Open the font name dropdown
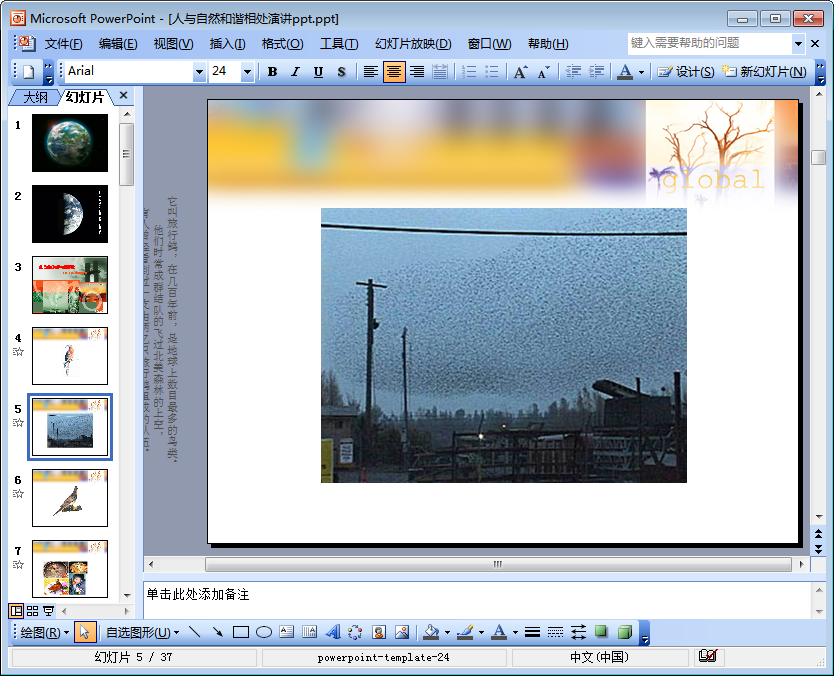The width and height of the screenshot is (834, 676). coord(199,72)
